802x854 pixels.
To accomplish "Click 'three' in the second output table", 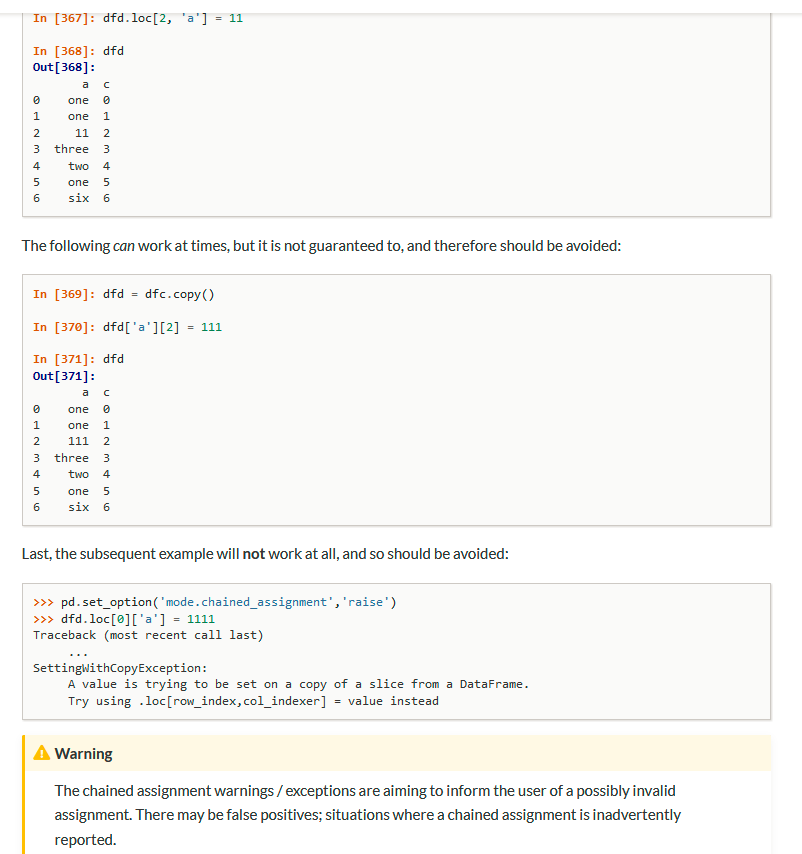I will (71, 458).
